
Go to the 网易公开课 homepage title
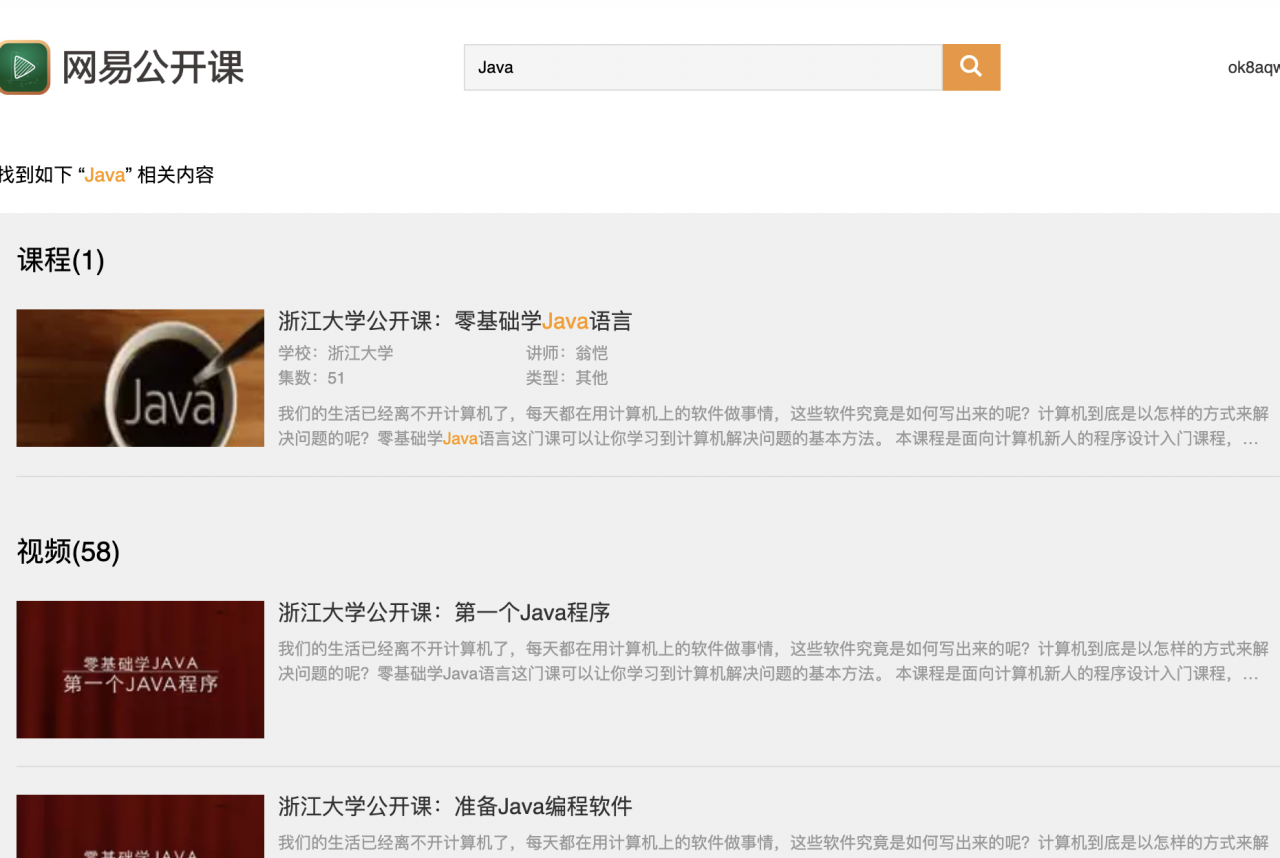153,67
